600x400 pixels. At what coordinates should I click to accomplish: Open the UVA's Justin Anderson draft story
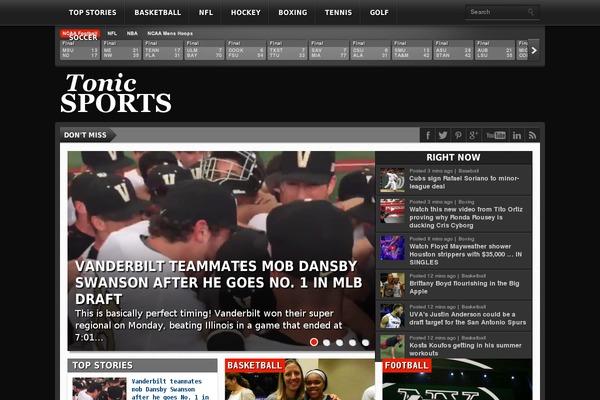click(x=468, y=318)
